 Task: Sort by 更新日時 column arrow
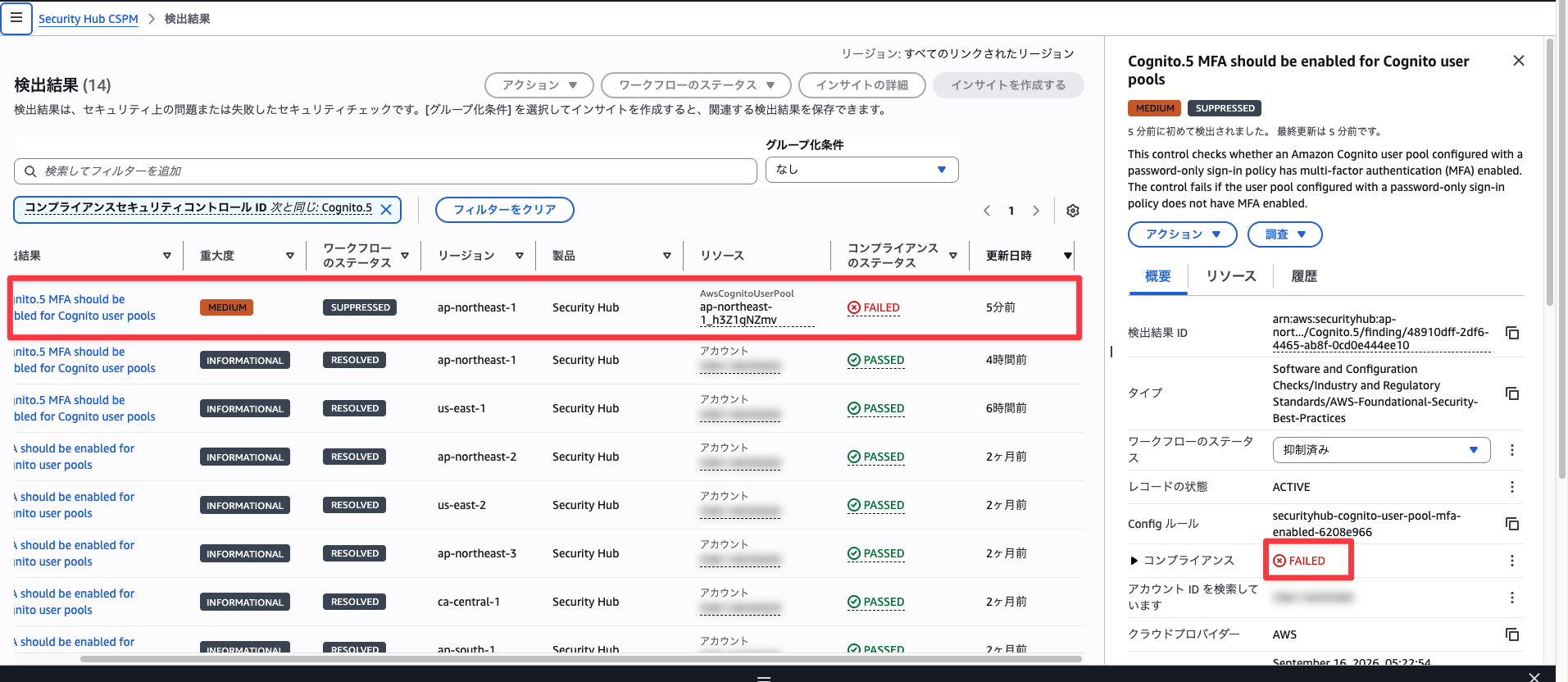pyautogui.click(x=1068, y=256)
